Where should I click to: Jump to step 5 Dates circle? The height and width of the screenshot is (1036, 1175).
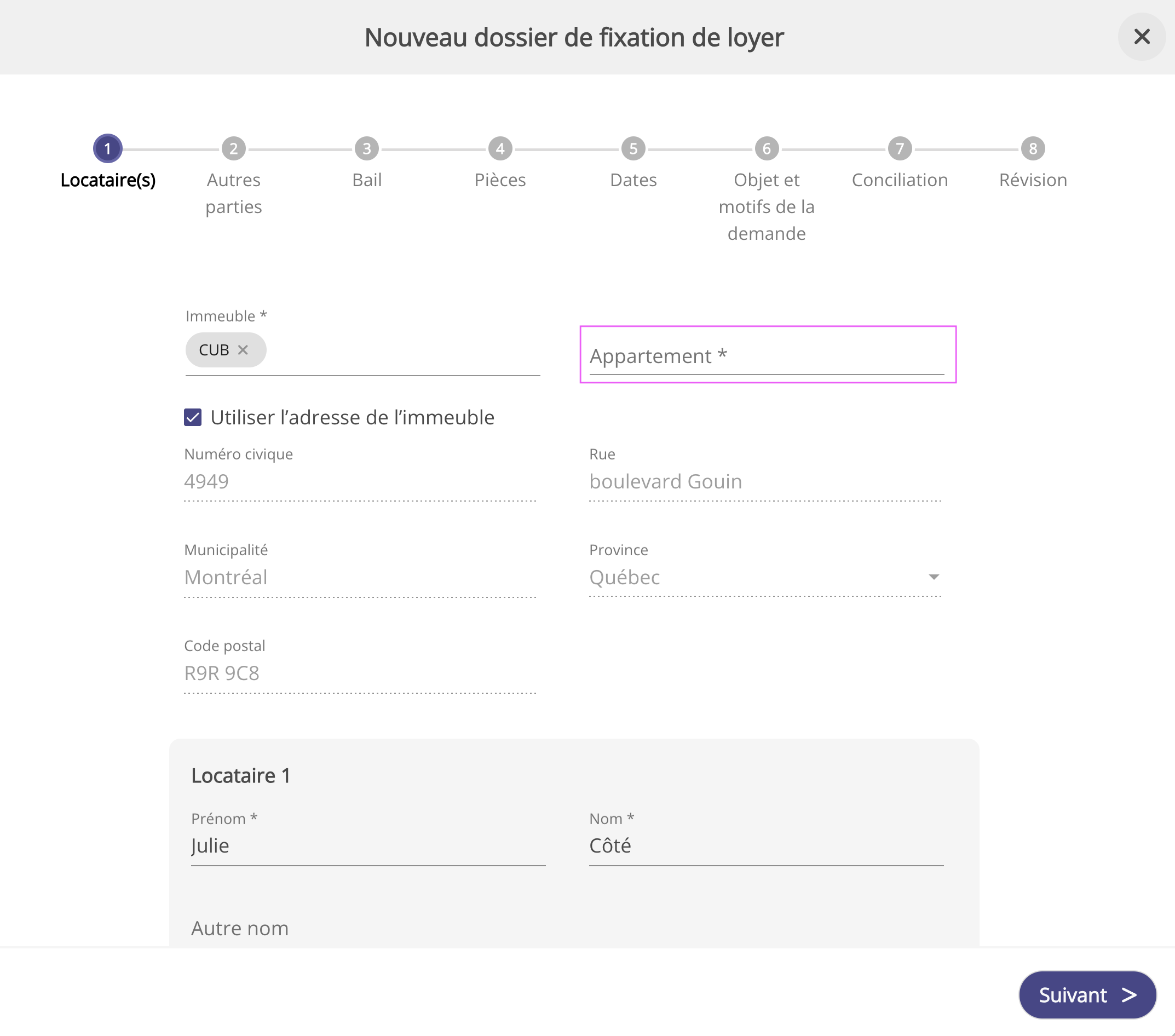(633, 149)
